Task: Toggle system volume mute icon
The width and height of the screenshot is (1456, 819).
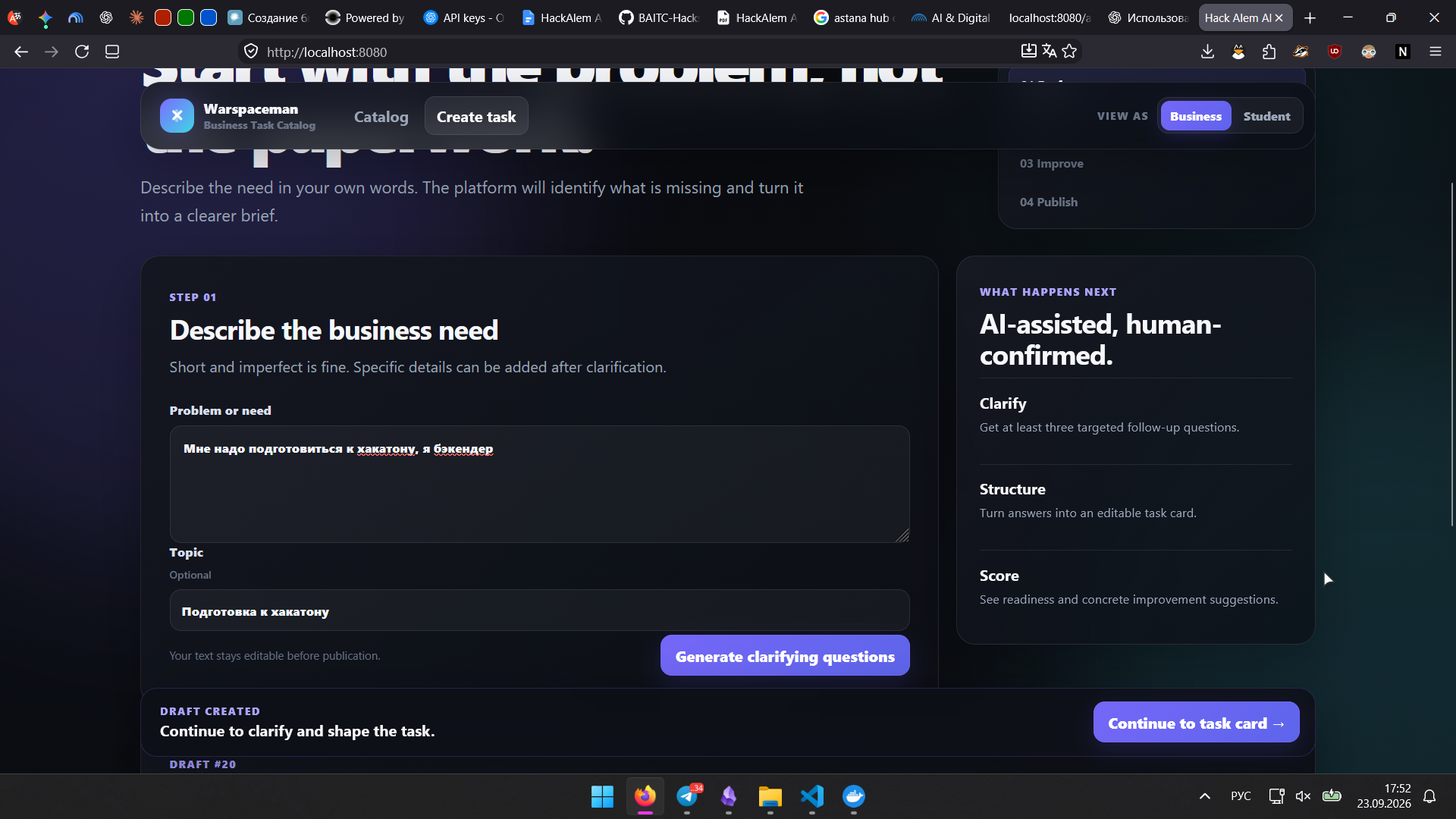Action: pyautogui.click(x=1303, y=795)
